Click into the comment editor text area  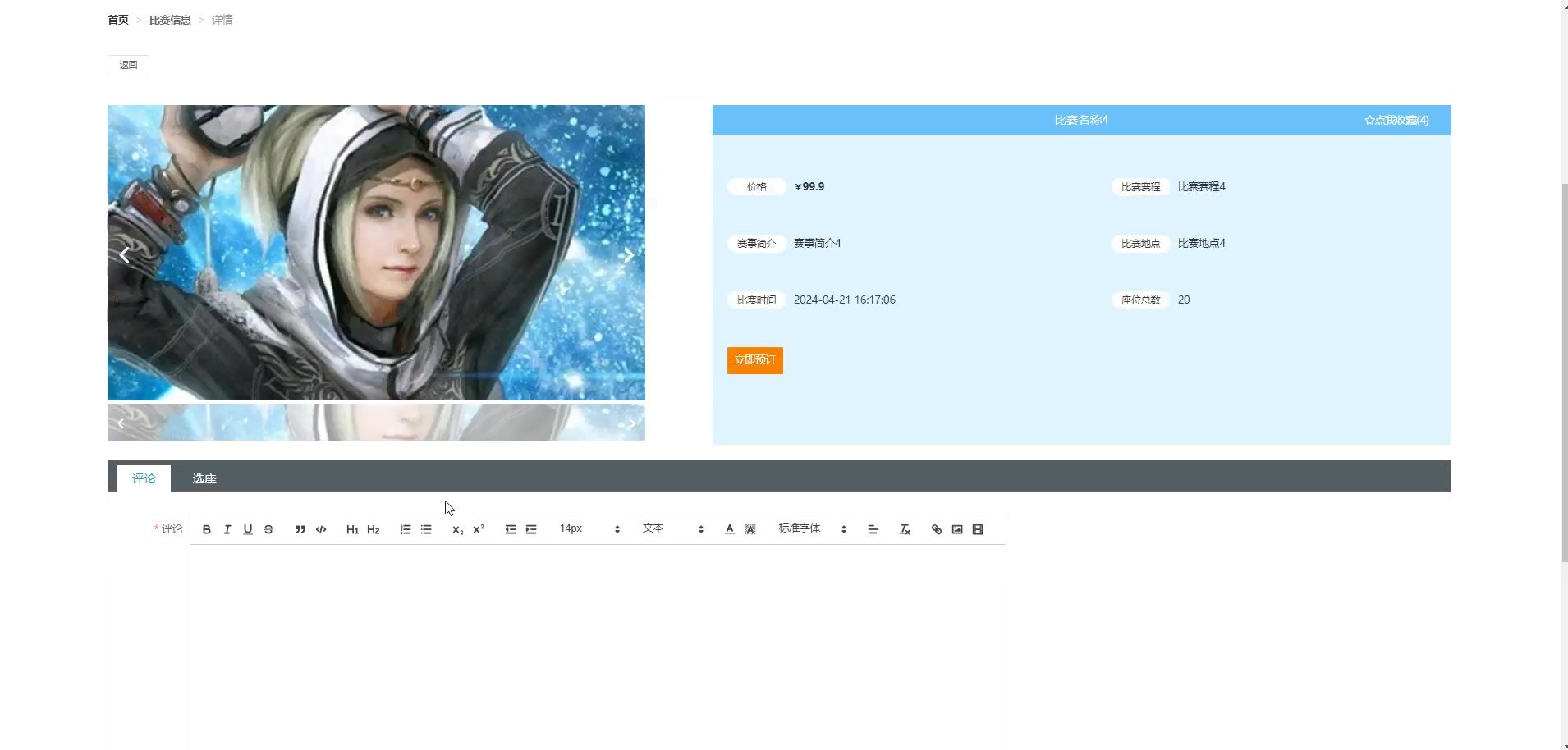pyautogui.click(x=598, y=647)
